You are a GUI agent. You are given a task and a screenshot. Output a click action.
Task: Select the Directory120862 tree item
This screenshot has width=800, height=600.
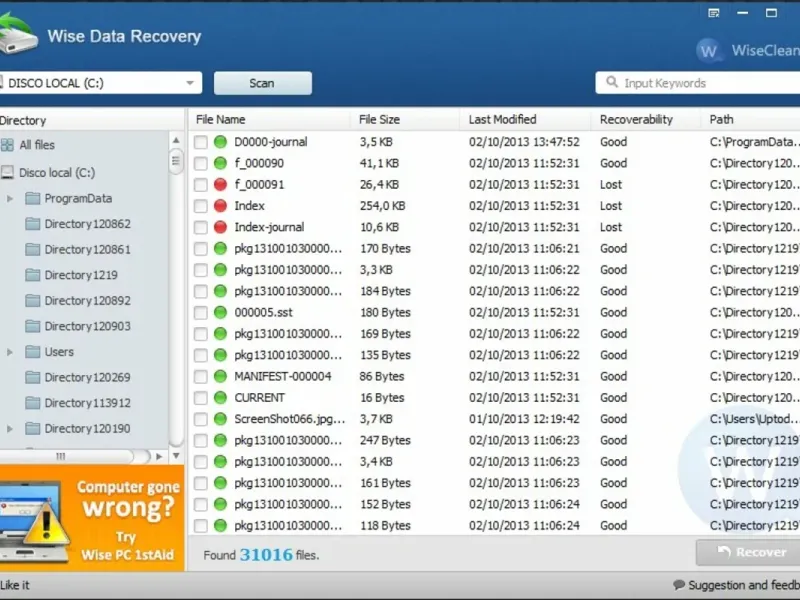pyautogui.click(x=87, y=224)
